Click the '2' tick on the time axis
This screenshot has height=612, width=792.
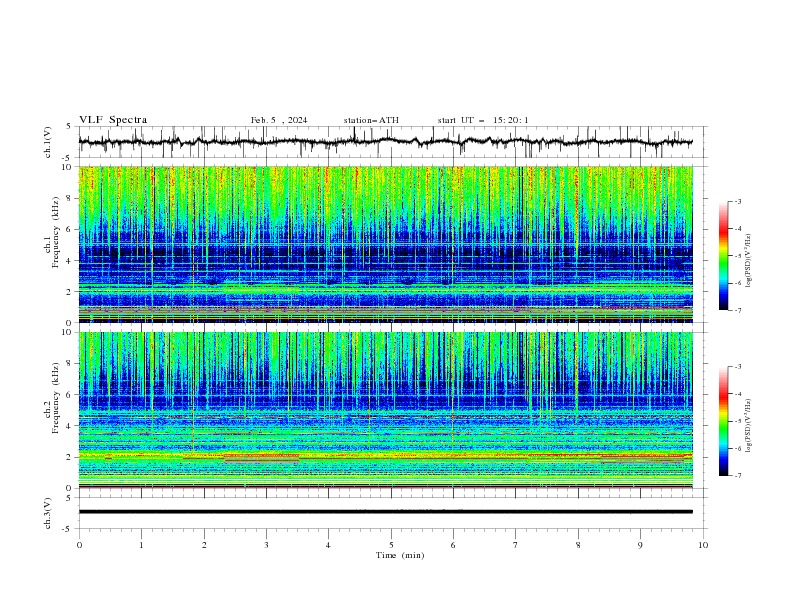click(x=204, y=545)
